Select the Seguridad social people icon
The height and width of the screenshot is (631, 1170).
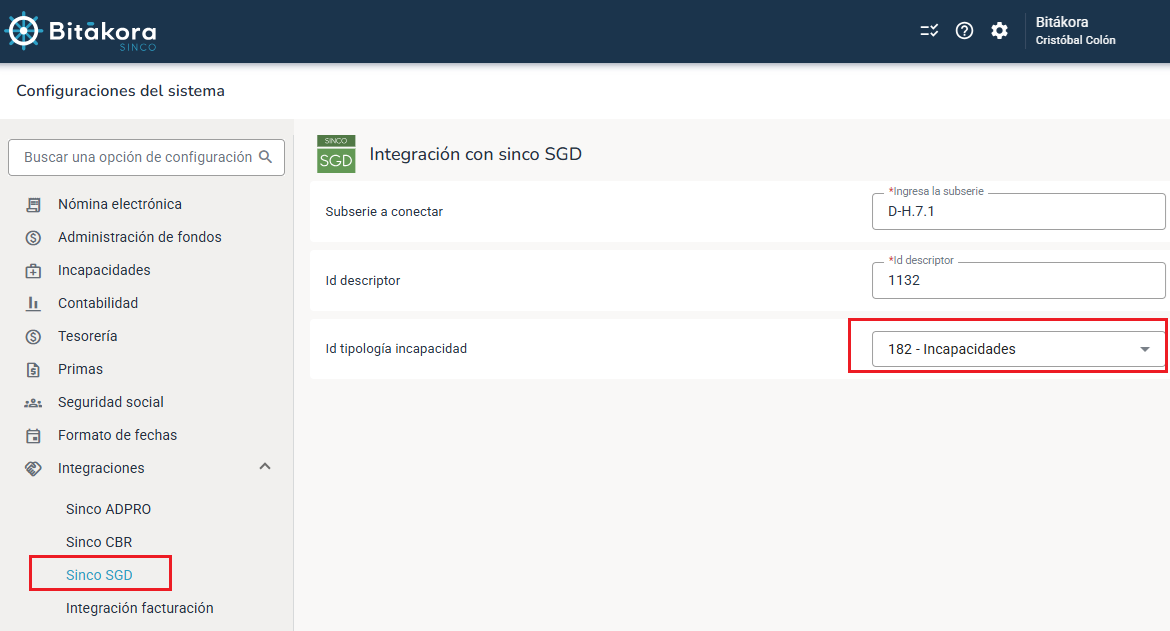pos(32,402)
